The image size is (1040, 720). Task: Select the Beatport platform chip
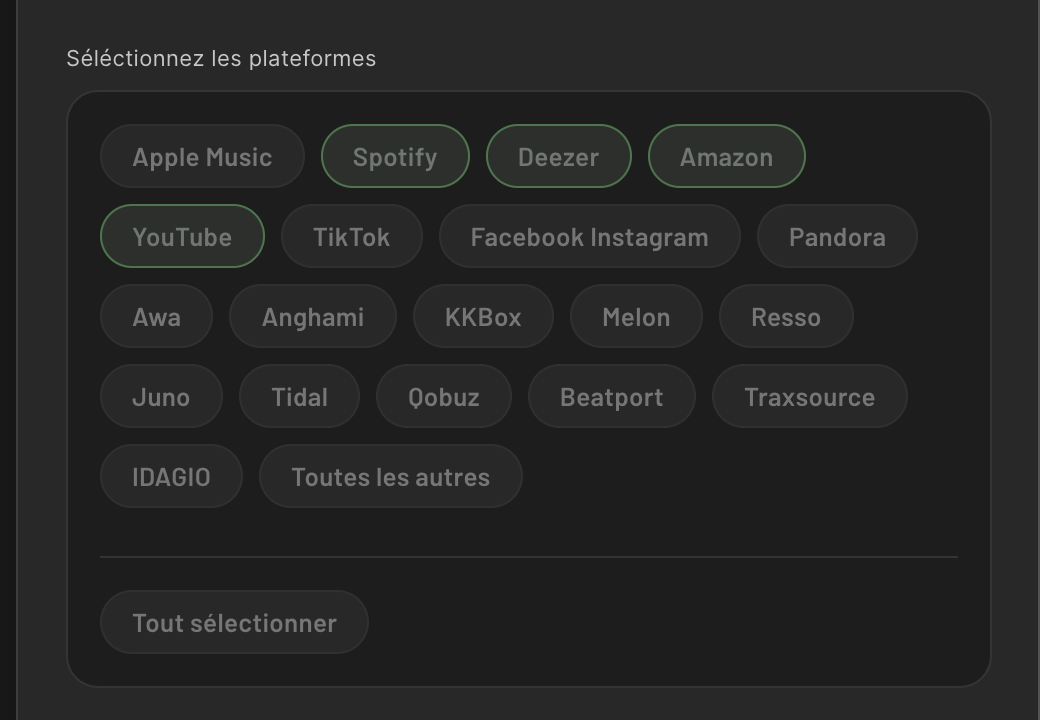(x=611, y=397)
